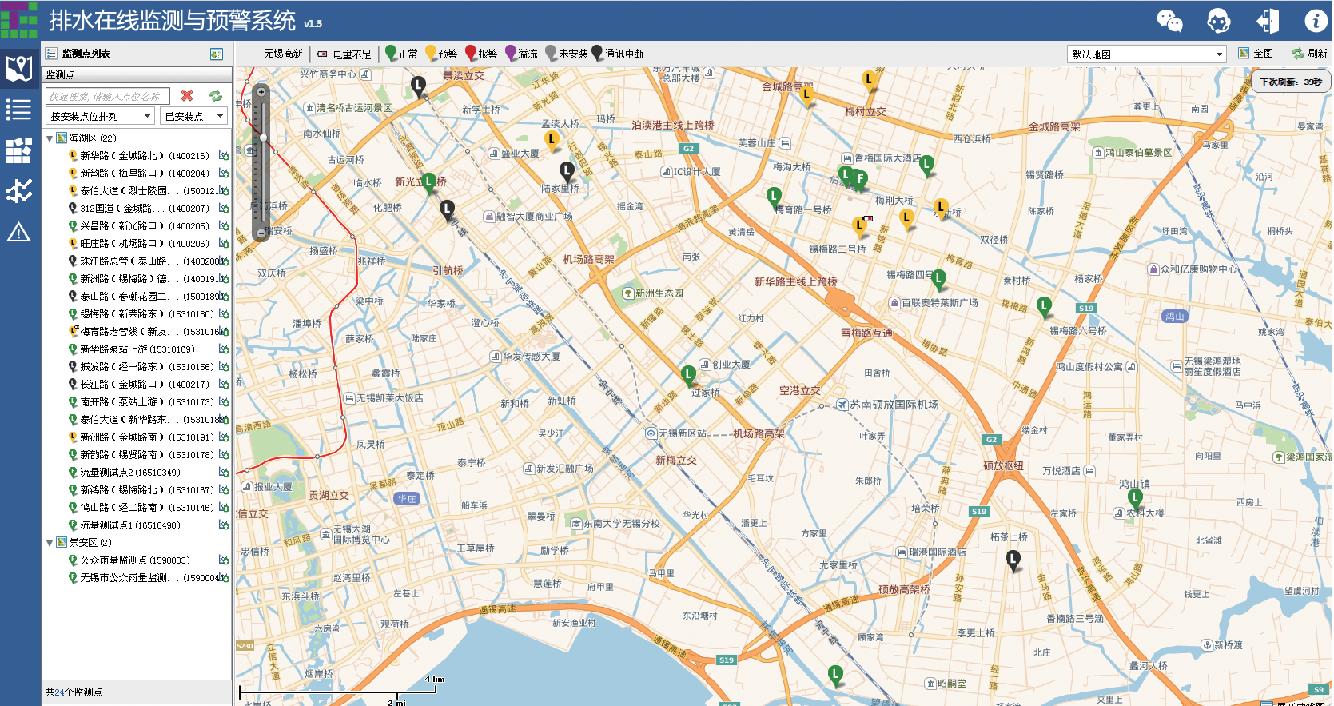Select green marker by S19 at bottom
The width and height of the screenshot is (1334, 706).
(835, 676)
